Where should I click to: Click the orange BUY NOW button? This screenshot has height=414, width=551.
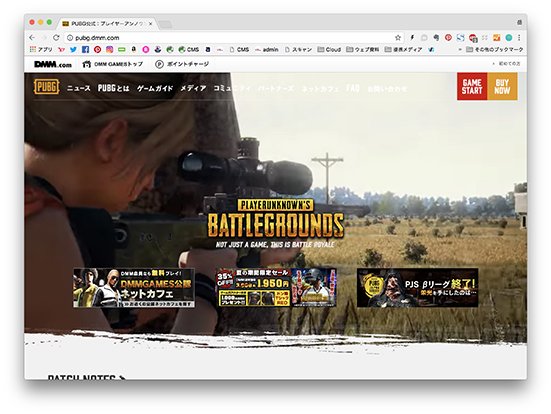click(502, 86)
